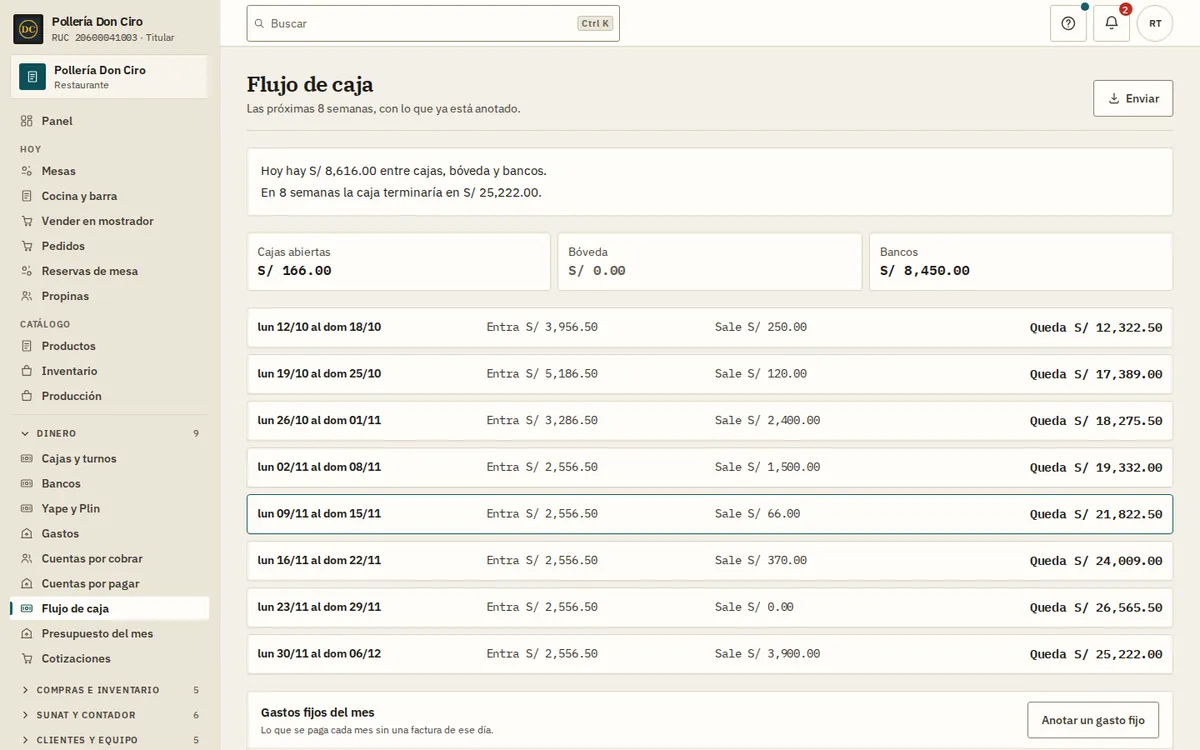The height and width of the screenshot is (750, 1200).
Task: Select Flujo de caja menu item
Action: click(x=110, y=609)
